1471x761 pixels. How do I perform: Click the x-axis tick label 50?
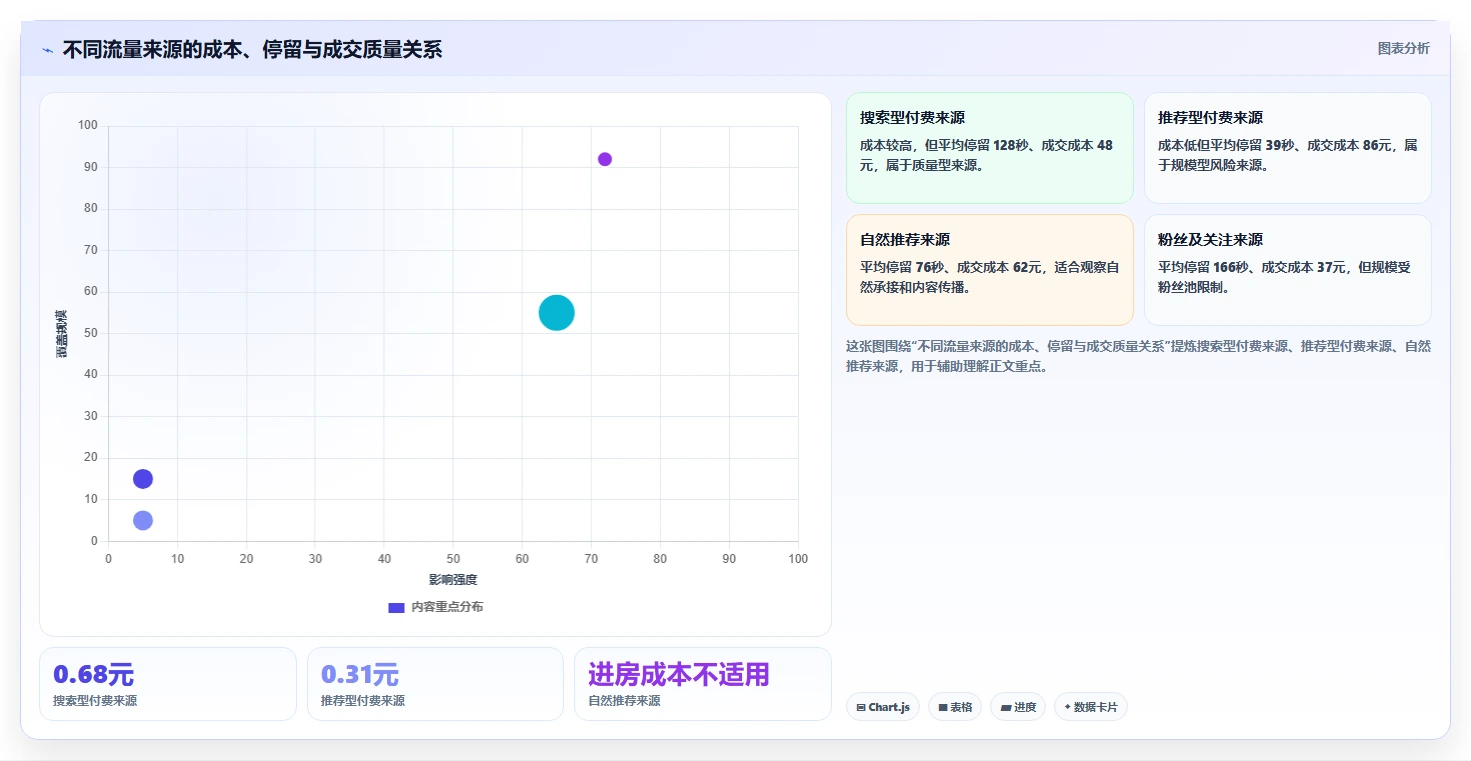point(453,559)
